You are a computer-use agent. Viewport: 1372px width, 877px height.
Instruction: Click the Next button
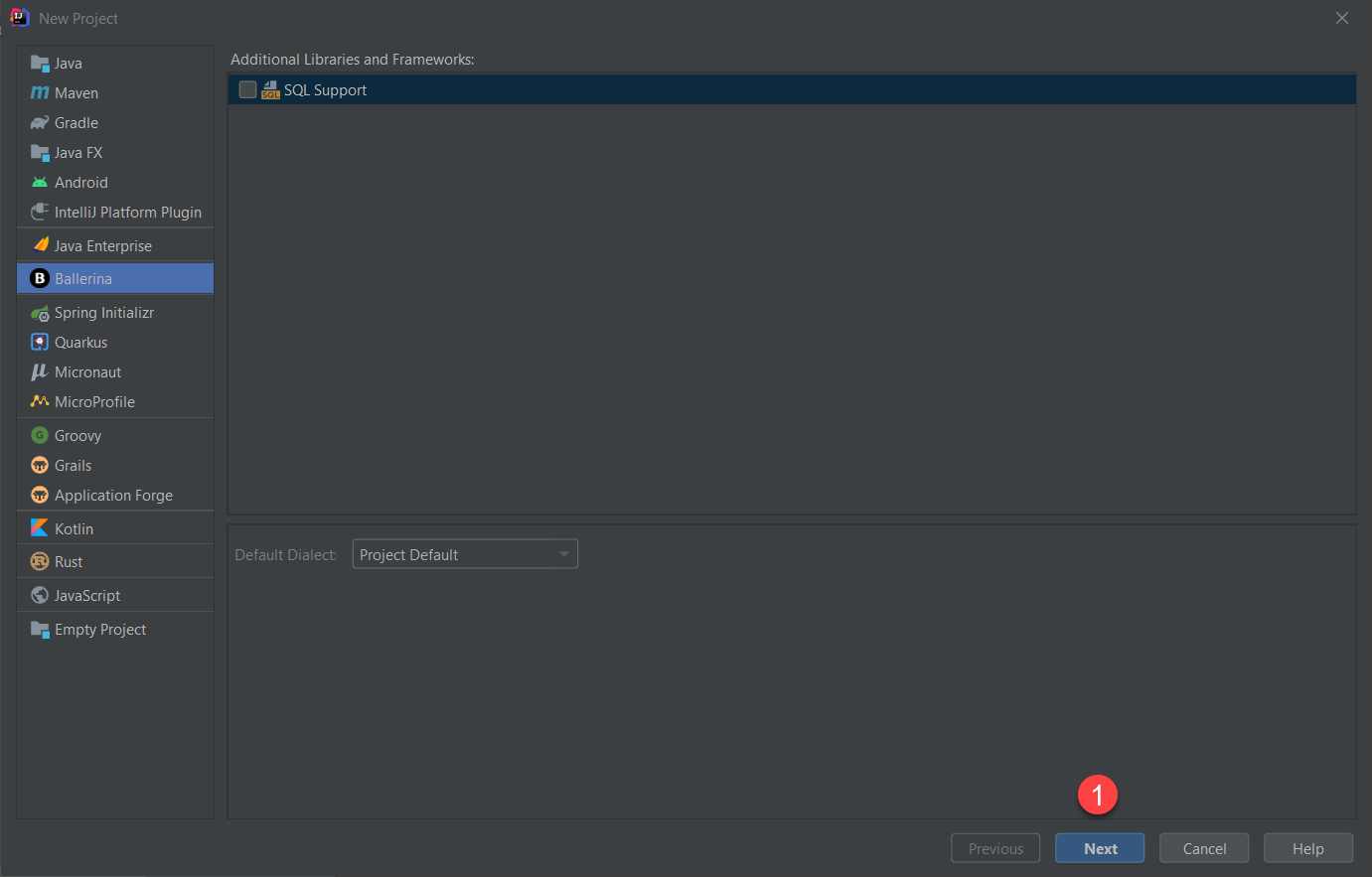[1100, 848]
